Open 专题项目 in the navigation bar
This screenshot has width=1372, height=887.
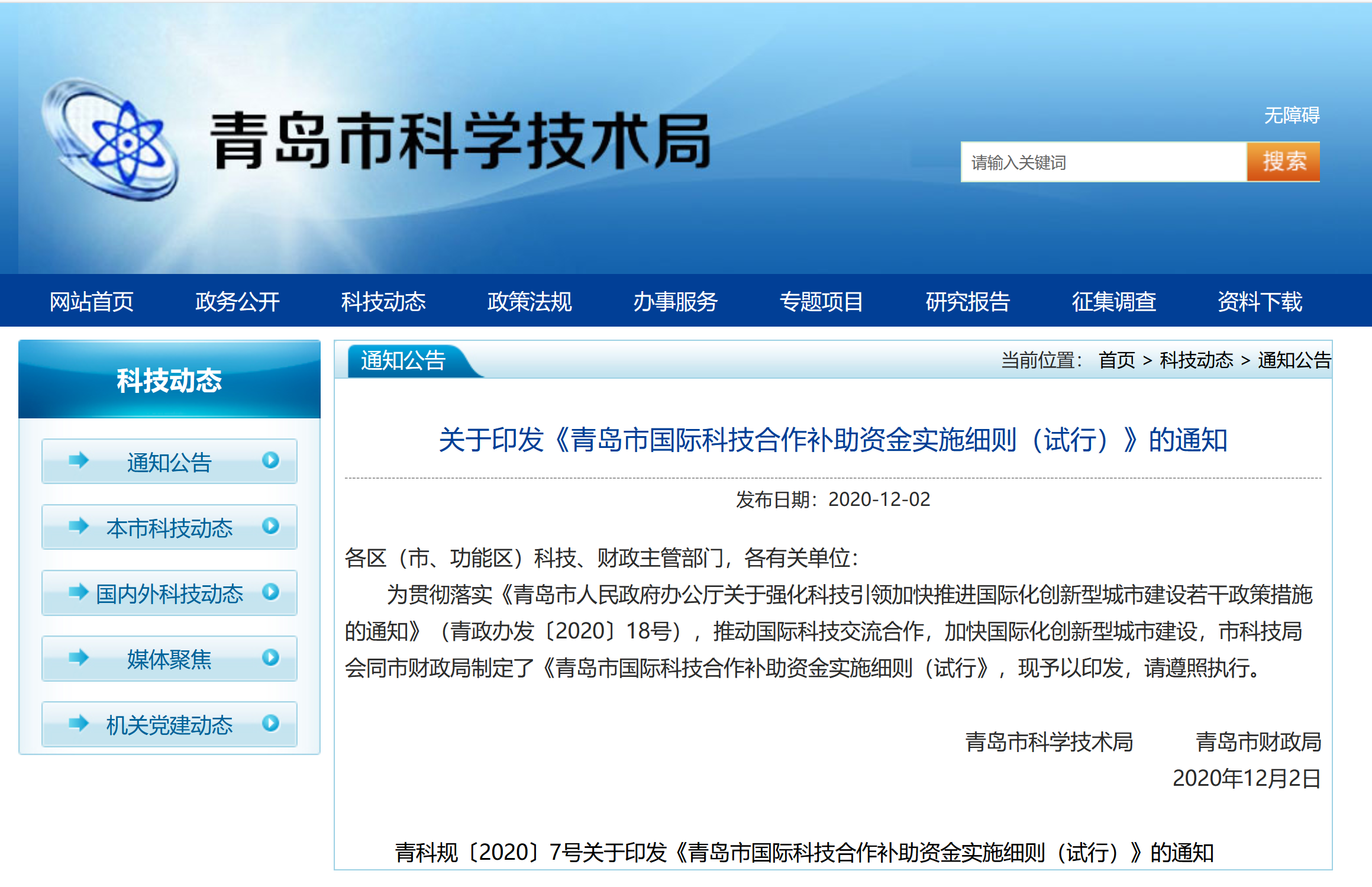[x=822, y=301]
